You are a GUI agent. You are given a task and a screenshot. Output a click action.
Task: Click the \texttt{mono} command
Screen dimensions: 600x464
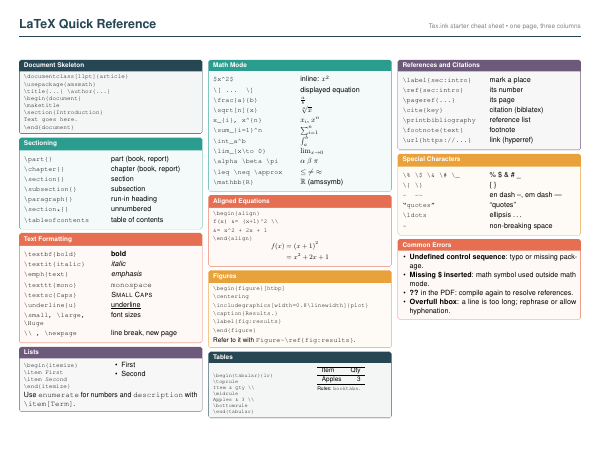click(x=50, y=285)
